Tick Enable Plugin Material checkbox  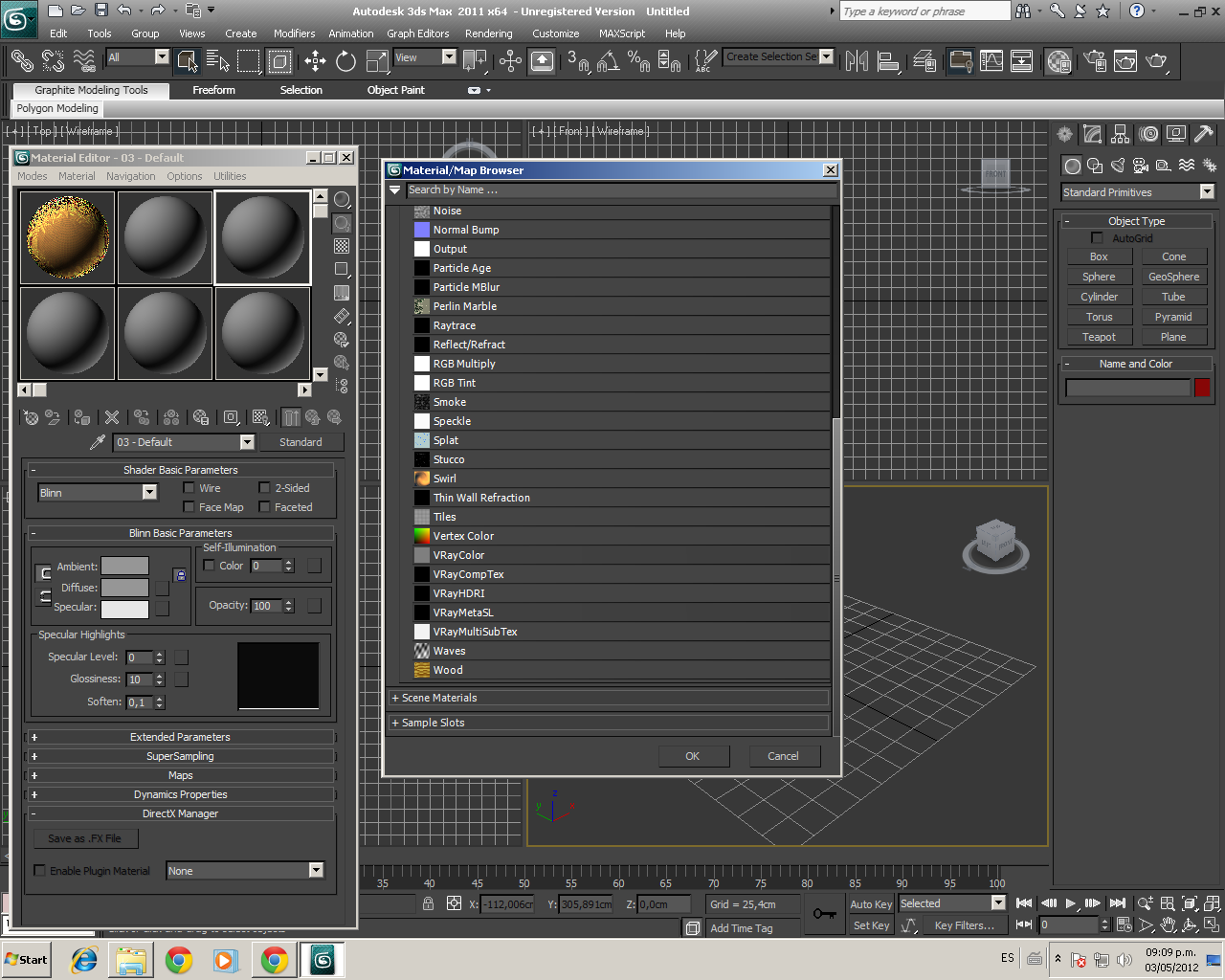coord(40,871)
